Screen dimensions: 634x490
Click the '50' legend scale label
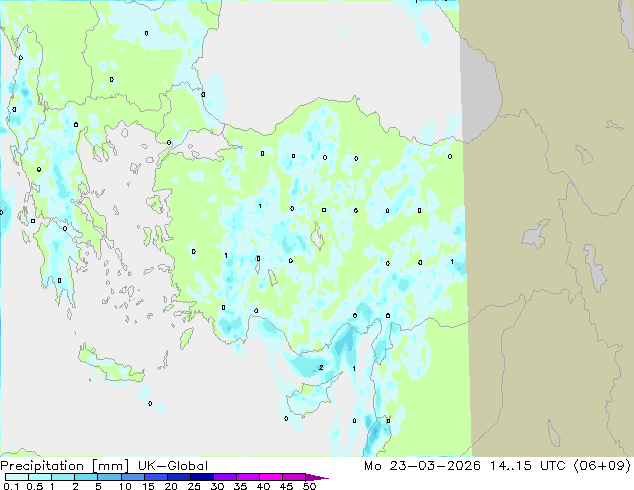310,486
